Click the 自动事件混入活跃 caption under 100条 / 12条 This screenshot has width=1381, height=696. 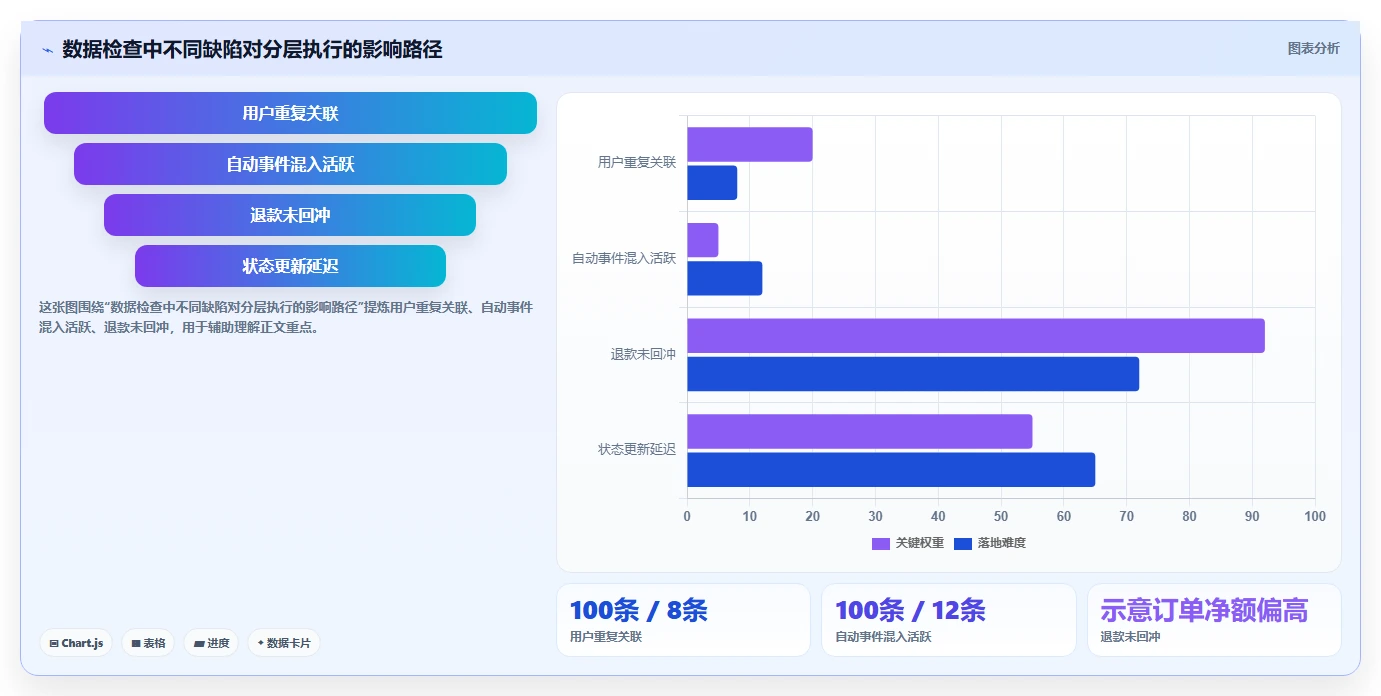tap(883, 637)
